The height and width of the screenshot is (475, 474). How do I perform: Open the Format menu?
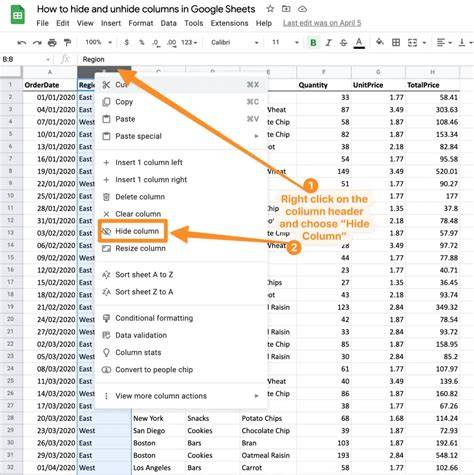[141, 23]
